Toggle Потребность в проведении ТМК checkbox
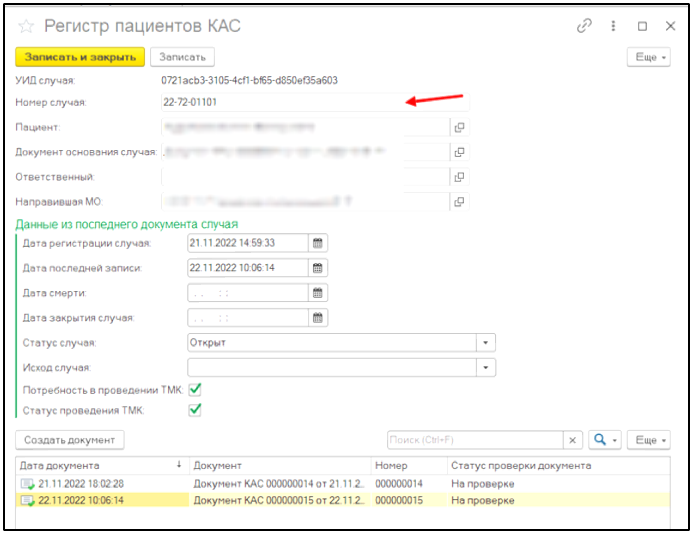Image resolution: width=693 pixels, height=534 pixels. click(x=196, y=389)
